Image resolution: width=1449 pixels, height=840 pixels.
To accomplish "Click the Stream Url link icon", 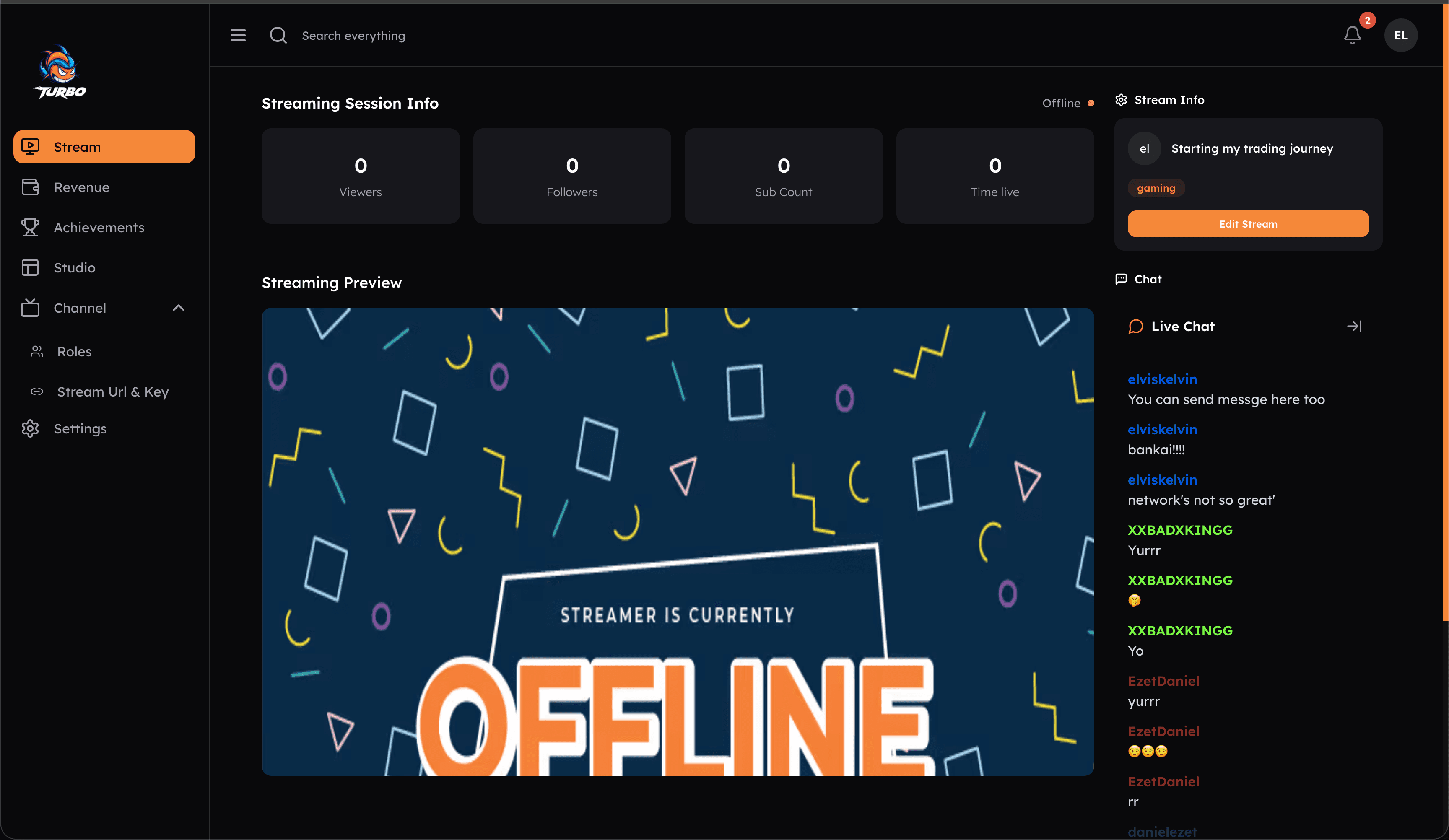I will click(x=37, y=391).
